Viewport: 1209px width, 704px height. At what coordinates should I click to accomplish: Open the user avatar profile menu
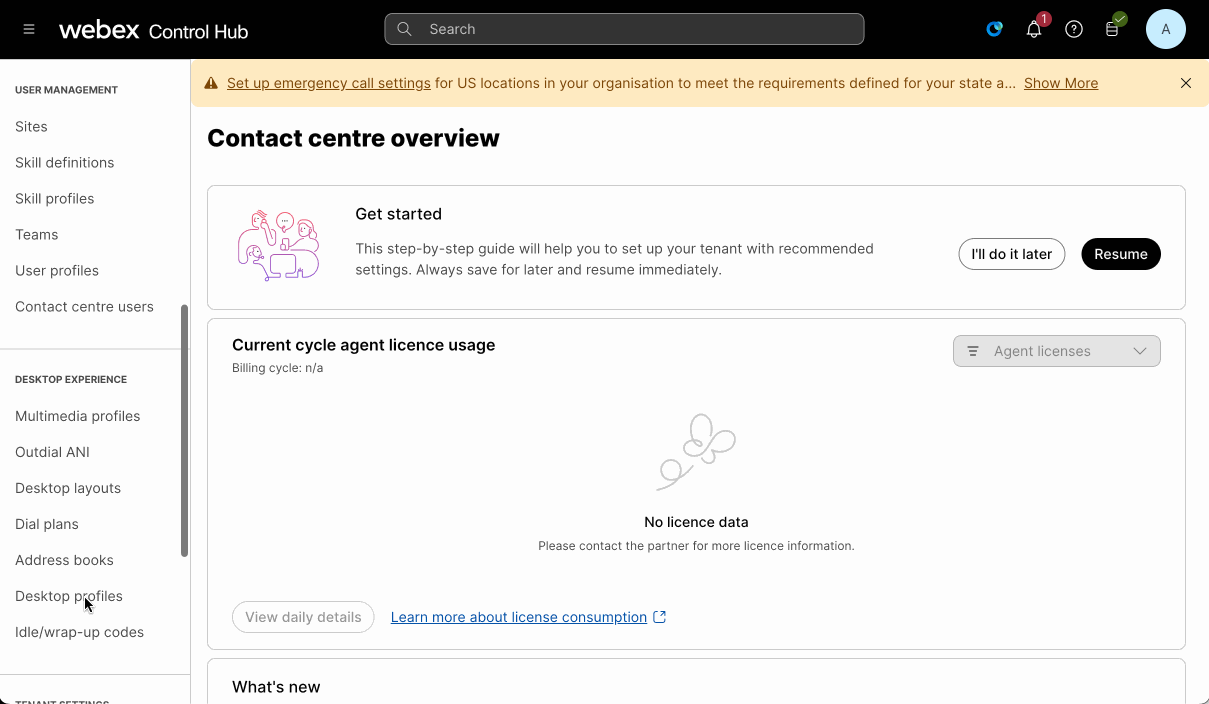click(x=1165, y=30)
